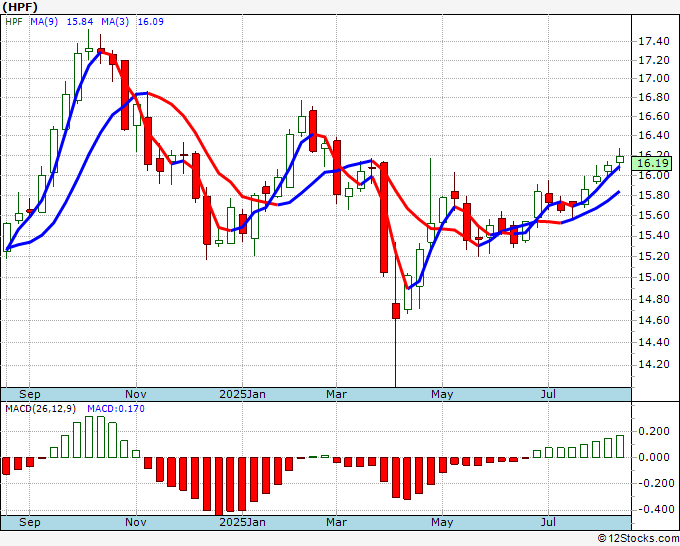Click the 17.20 price axis label
Viewport: 680px width, 546px height.
pyautogui.click(x=654, y=60)
